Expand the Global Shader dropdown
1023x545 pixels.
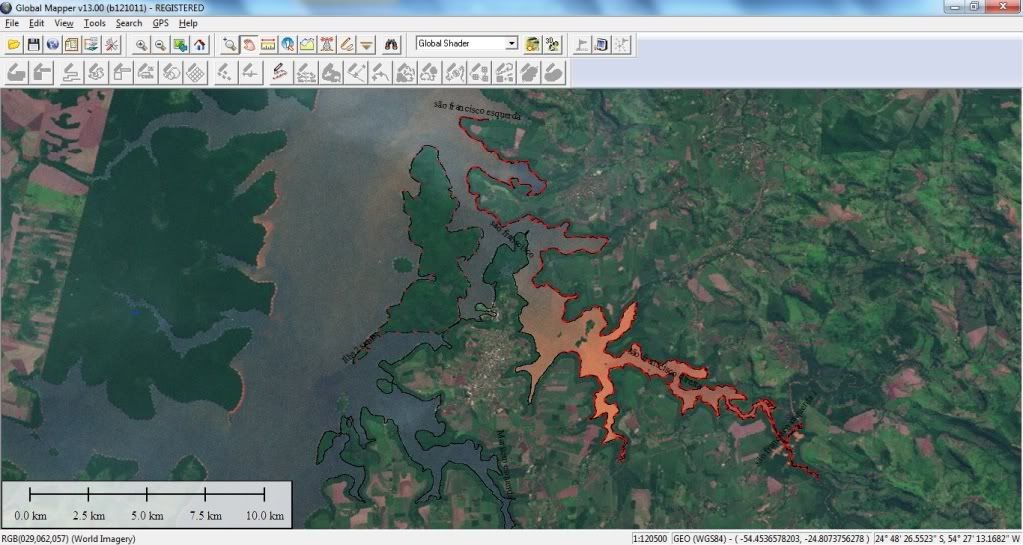point(512,44)
